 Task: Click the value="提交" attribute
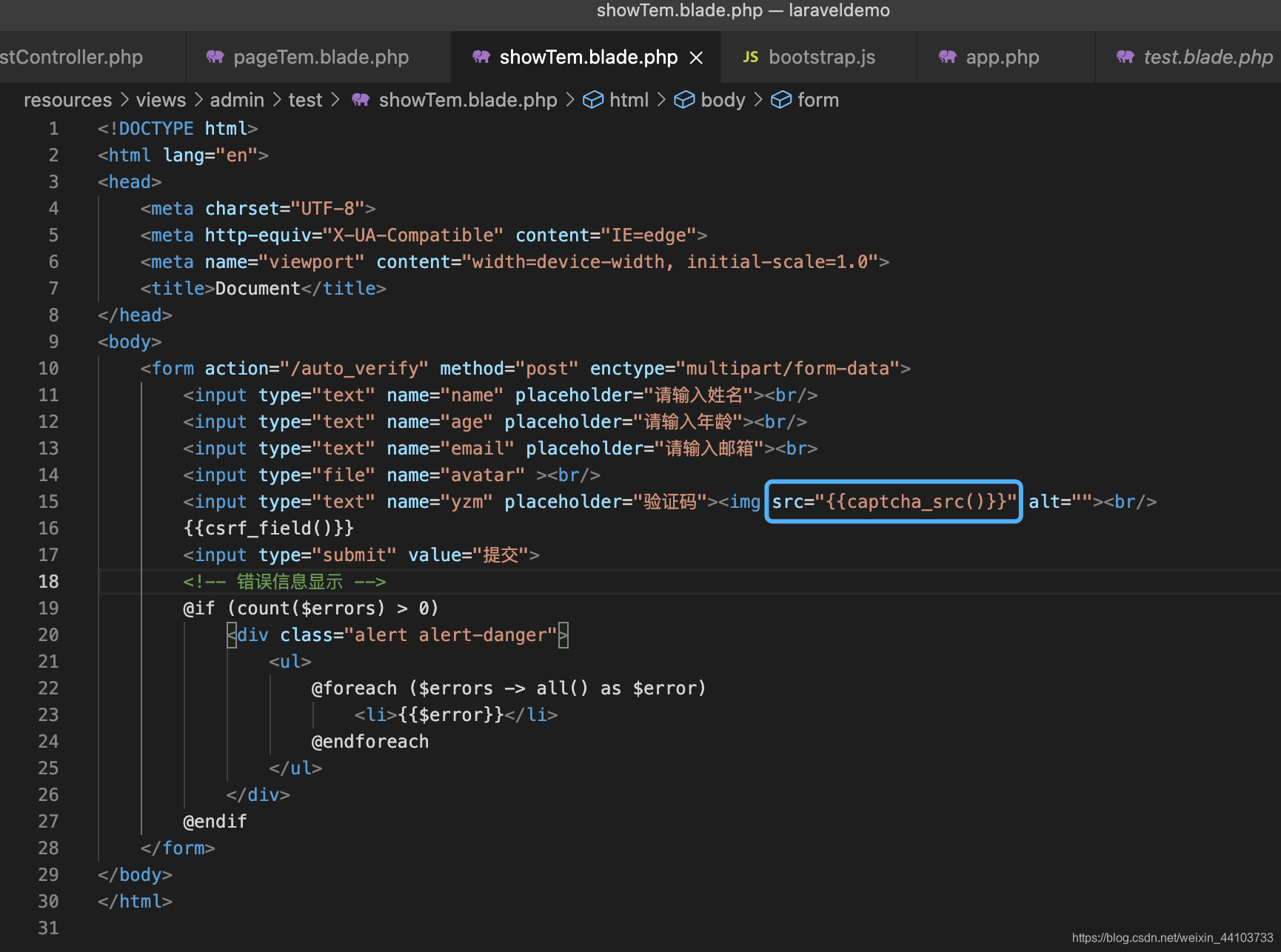pyautogui.click(x=469, y=555)
